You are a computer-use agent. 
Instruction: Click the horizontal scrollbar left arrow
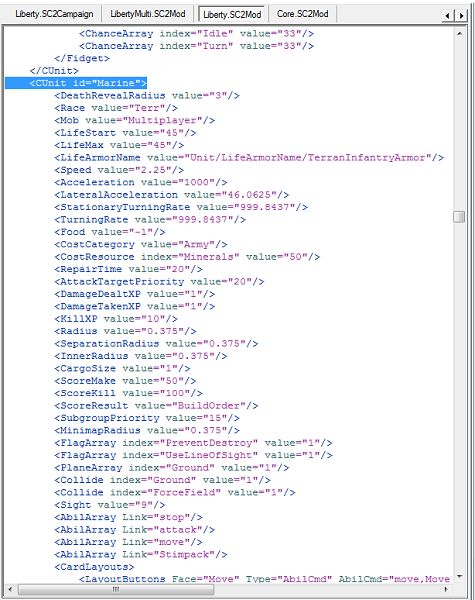point(10,589)
